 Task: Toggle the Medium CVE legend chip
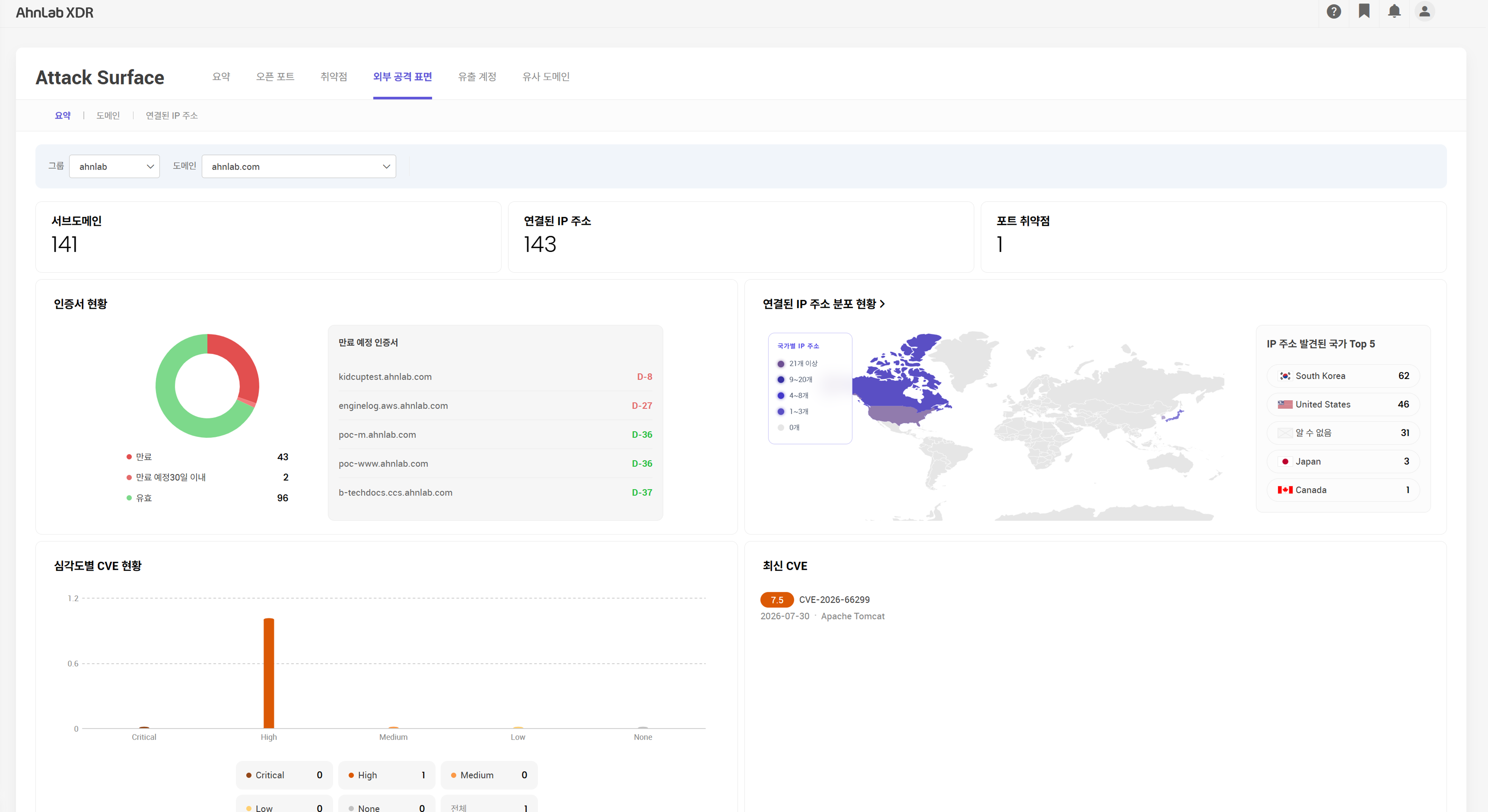coord(489,775)
